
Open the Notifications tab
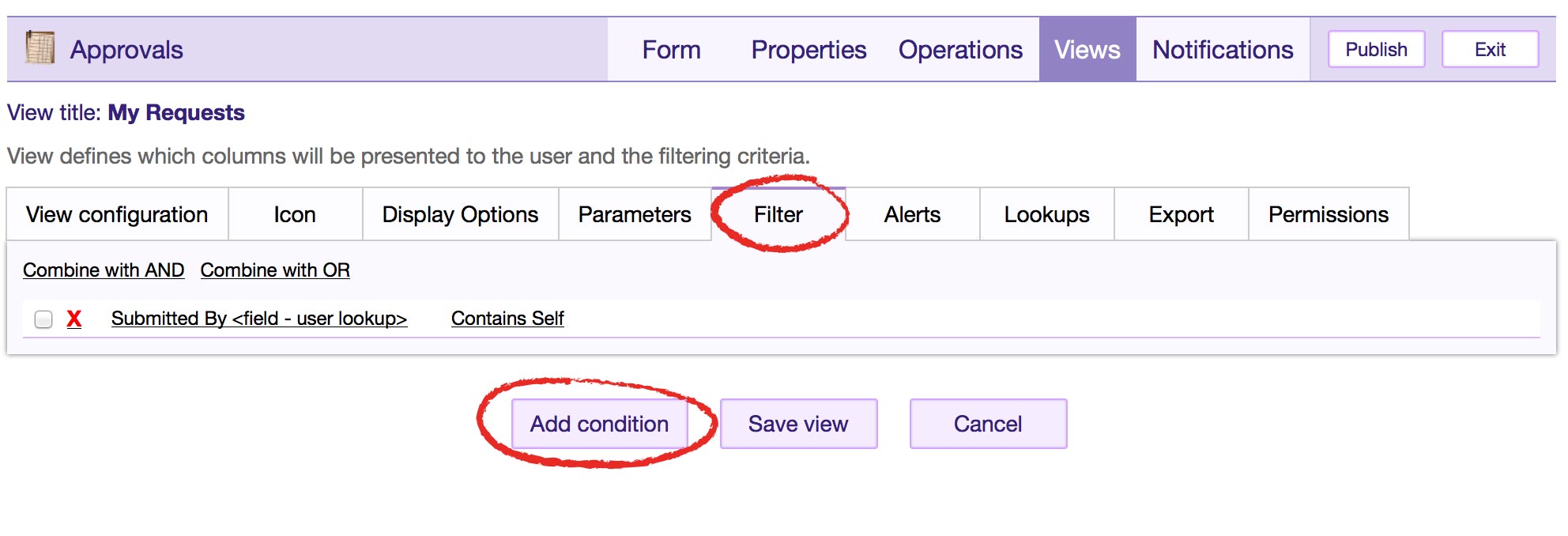1223,50
